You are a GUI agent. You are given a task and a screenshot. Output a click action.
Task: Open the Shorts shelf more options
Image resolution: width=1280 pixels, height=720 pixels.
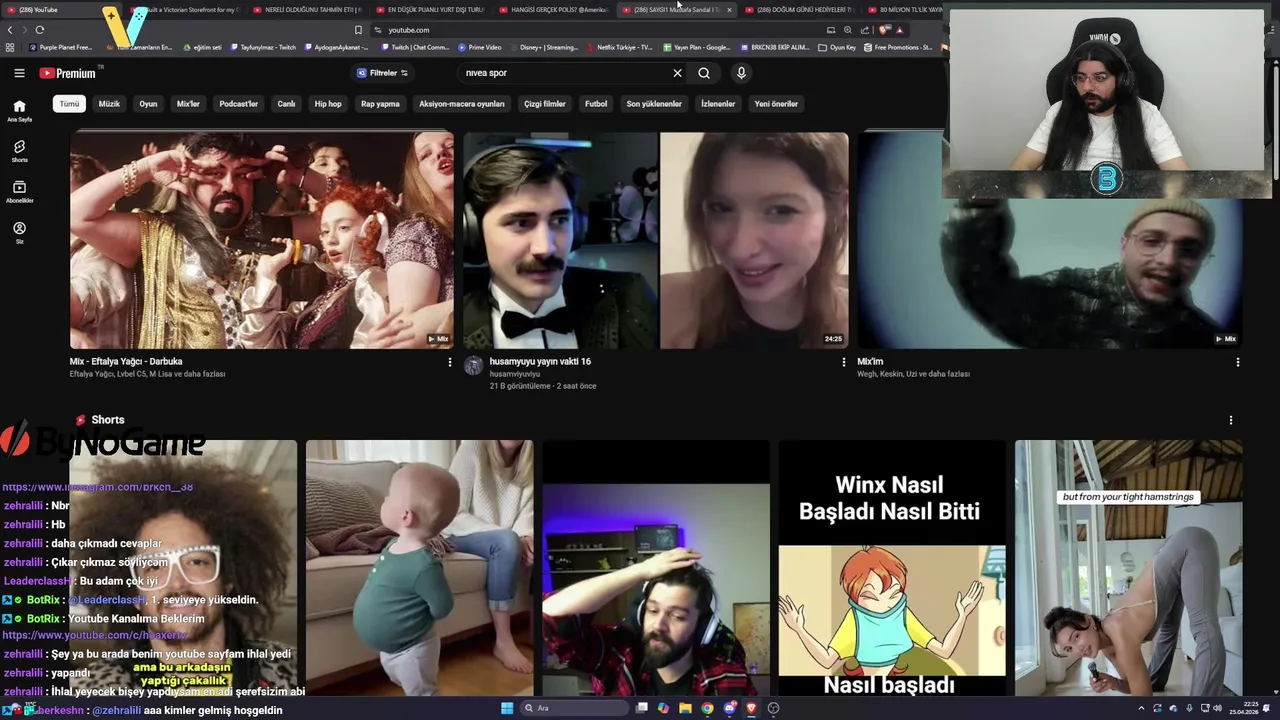[x=1231, y=420]
